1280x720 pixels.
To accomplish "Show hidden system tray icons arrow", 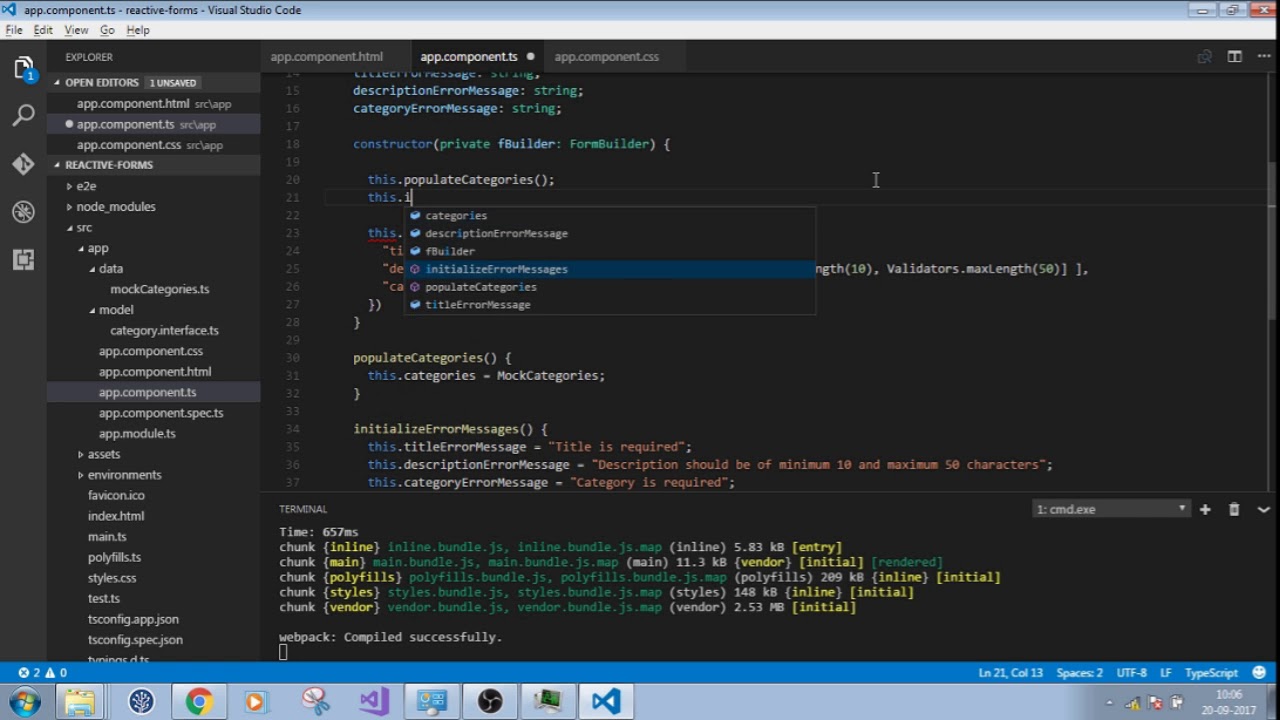I will click(1111, 702).
